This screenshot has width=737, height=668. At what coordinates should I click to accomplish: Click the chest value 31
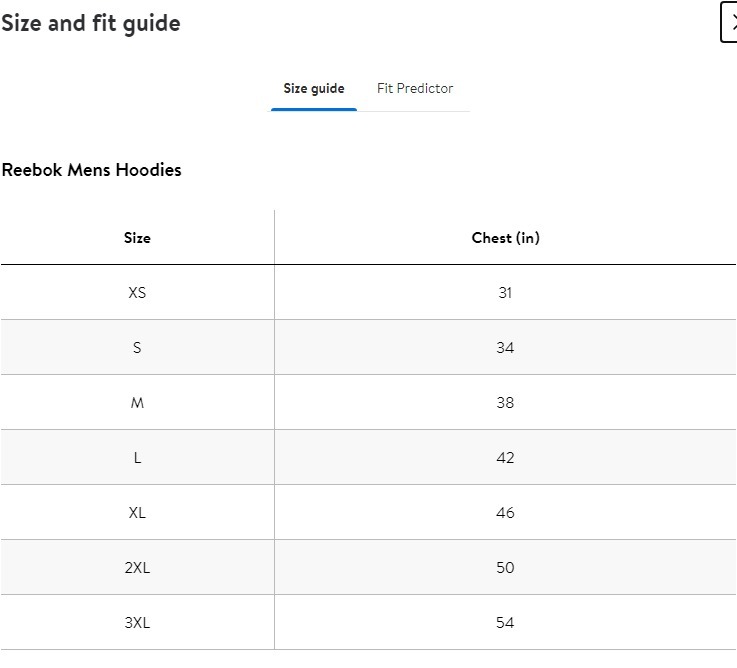[505, 293]
